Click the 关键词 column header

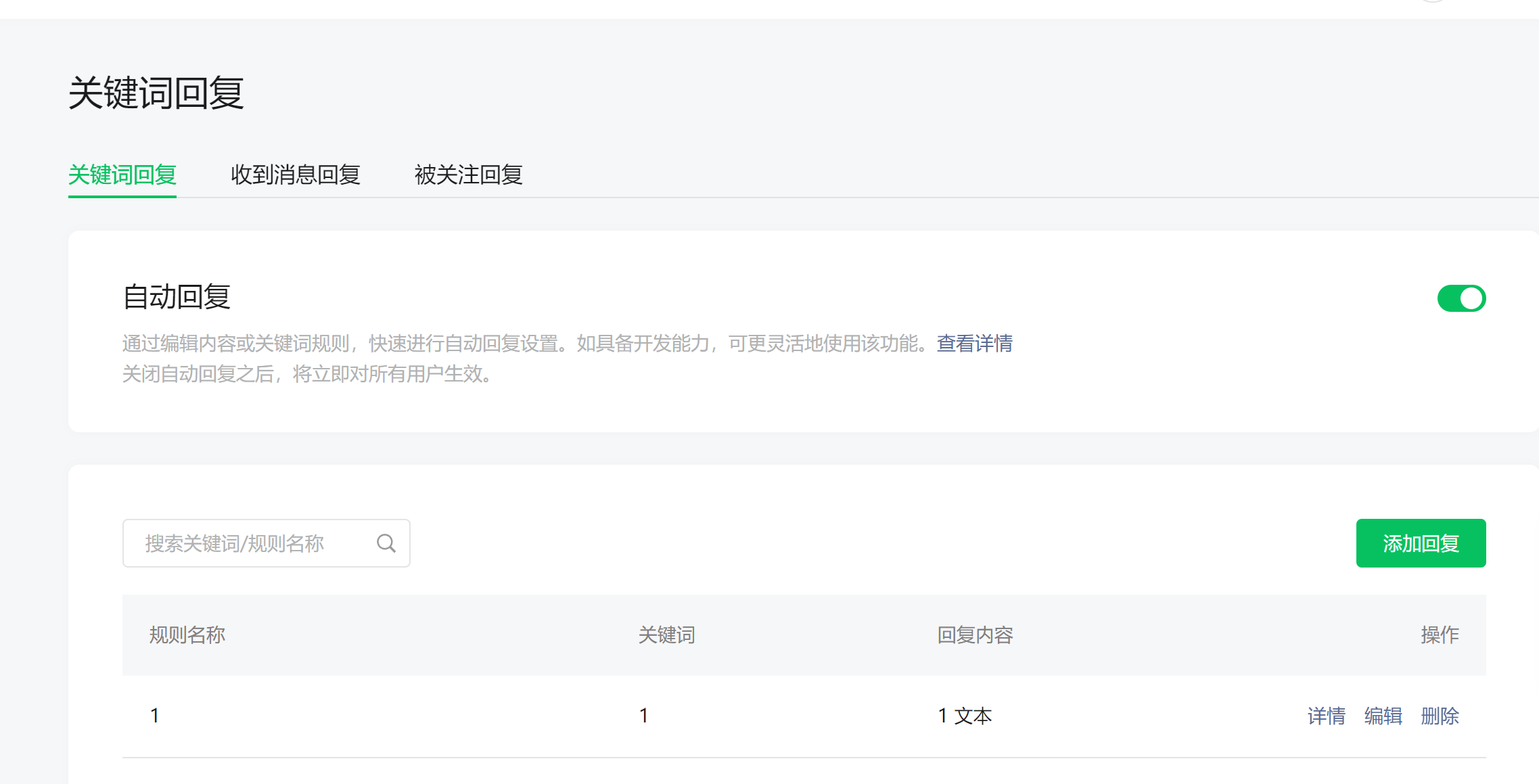[666, 635]
